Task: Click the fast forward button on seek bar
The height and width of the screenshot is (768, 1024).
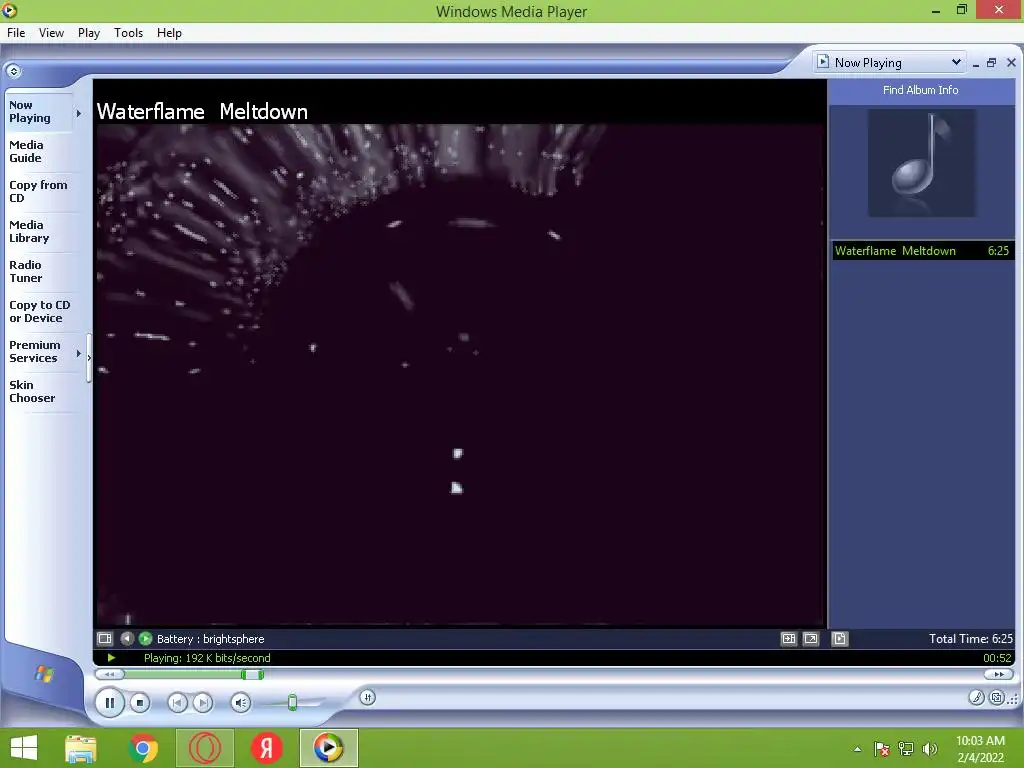Action: pos(999,674)
